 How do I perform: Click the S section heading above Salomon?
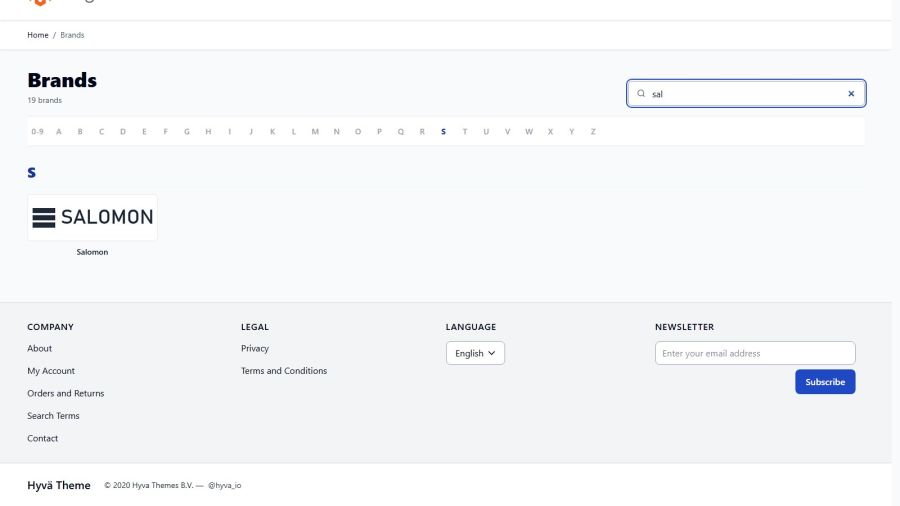(32, 172)
